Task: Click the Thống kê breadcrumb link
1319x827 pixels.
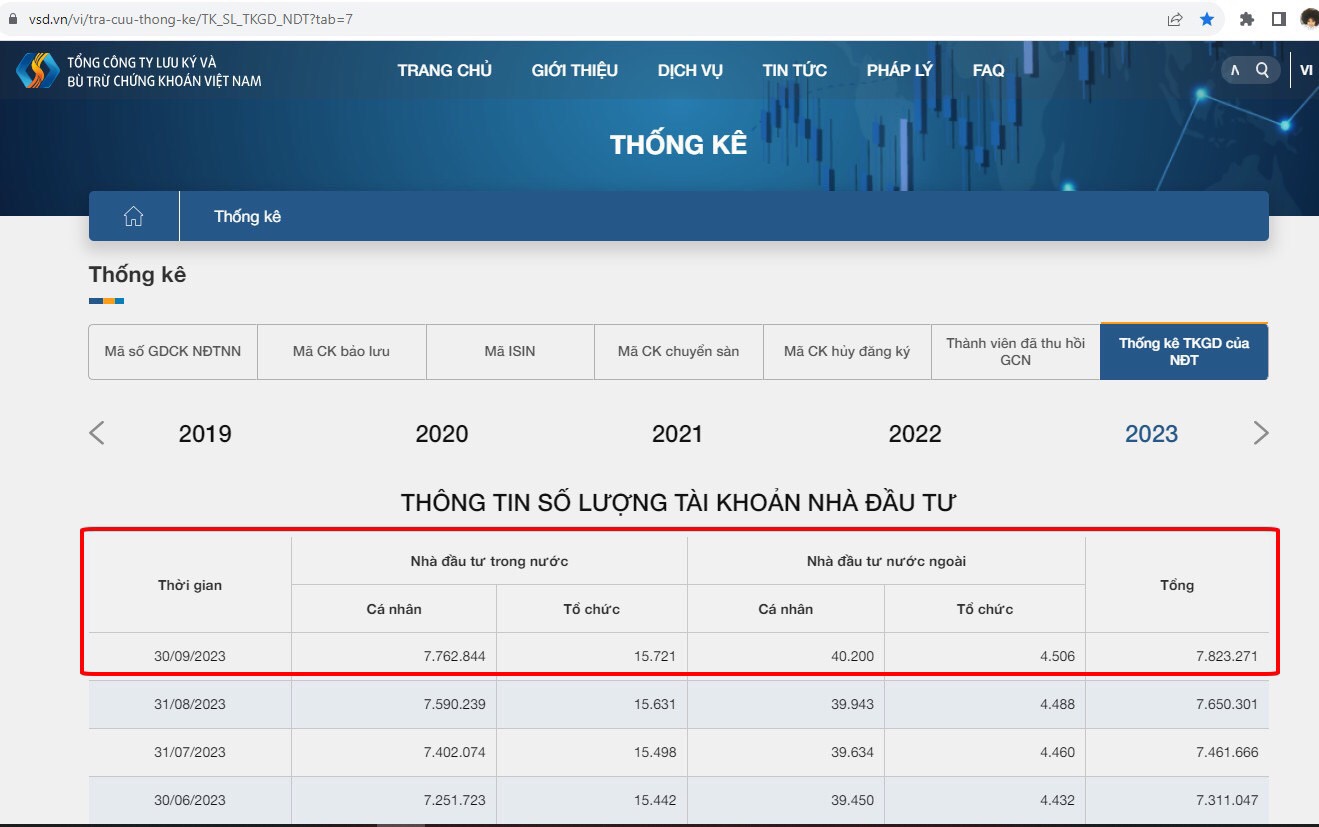Action: [x=247, y=217]
